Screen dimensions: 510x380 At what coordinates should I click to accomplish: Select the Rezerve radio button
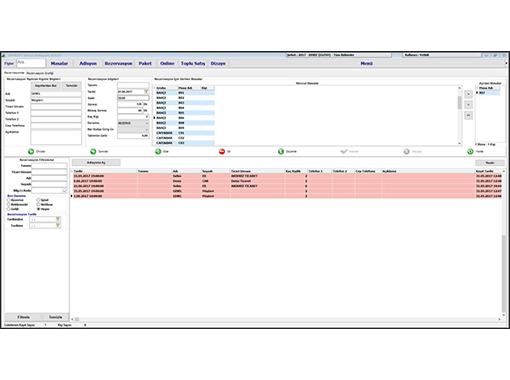[8, 200]
